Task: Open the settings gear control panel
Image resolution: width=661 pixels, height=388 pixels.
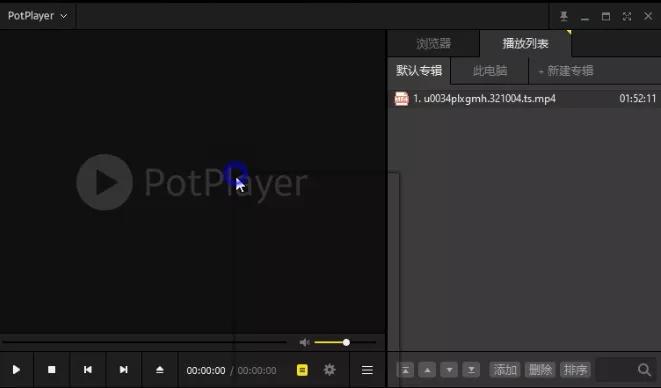Action: (330, 370)
